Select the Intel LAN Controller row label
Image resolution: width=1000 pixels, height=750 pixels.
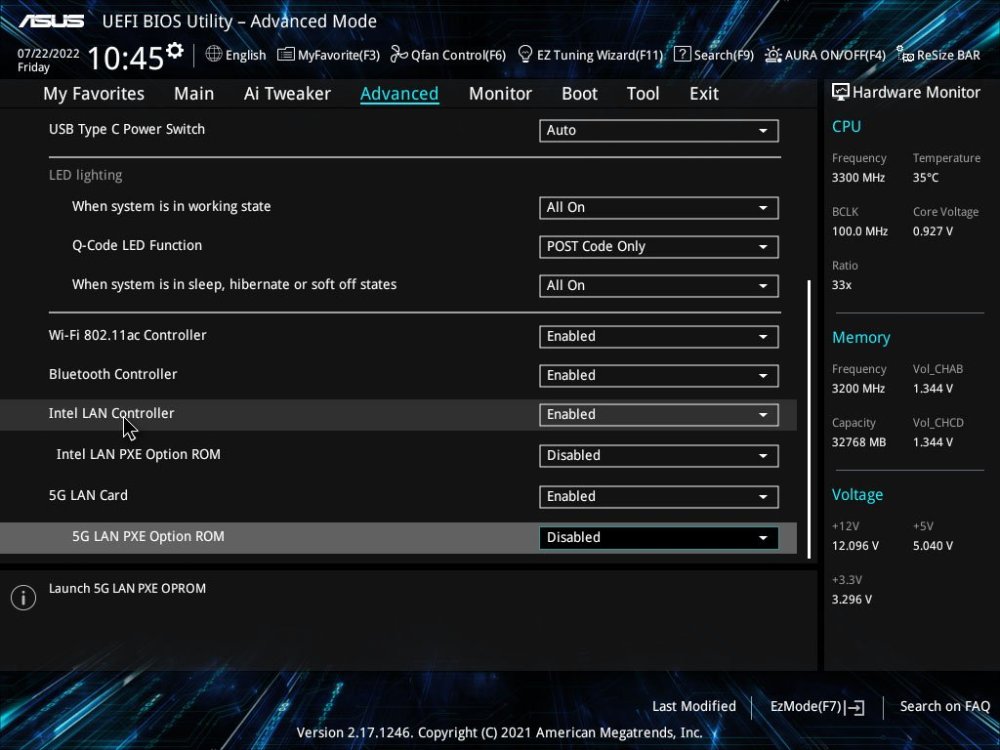pos(112,413)
